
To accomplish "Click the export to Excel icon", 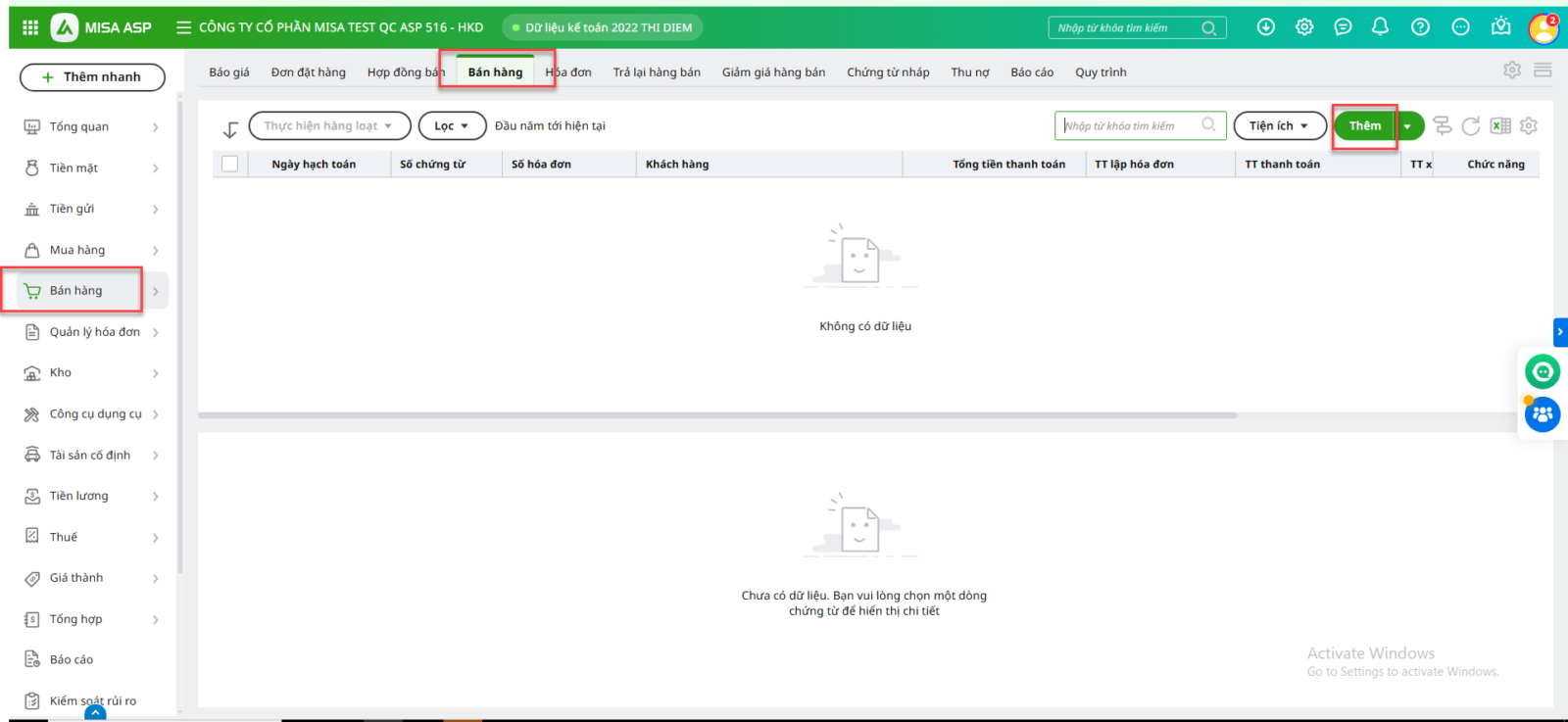I will tap(1499, 125).
